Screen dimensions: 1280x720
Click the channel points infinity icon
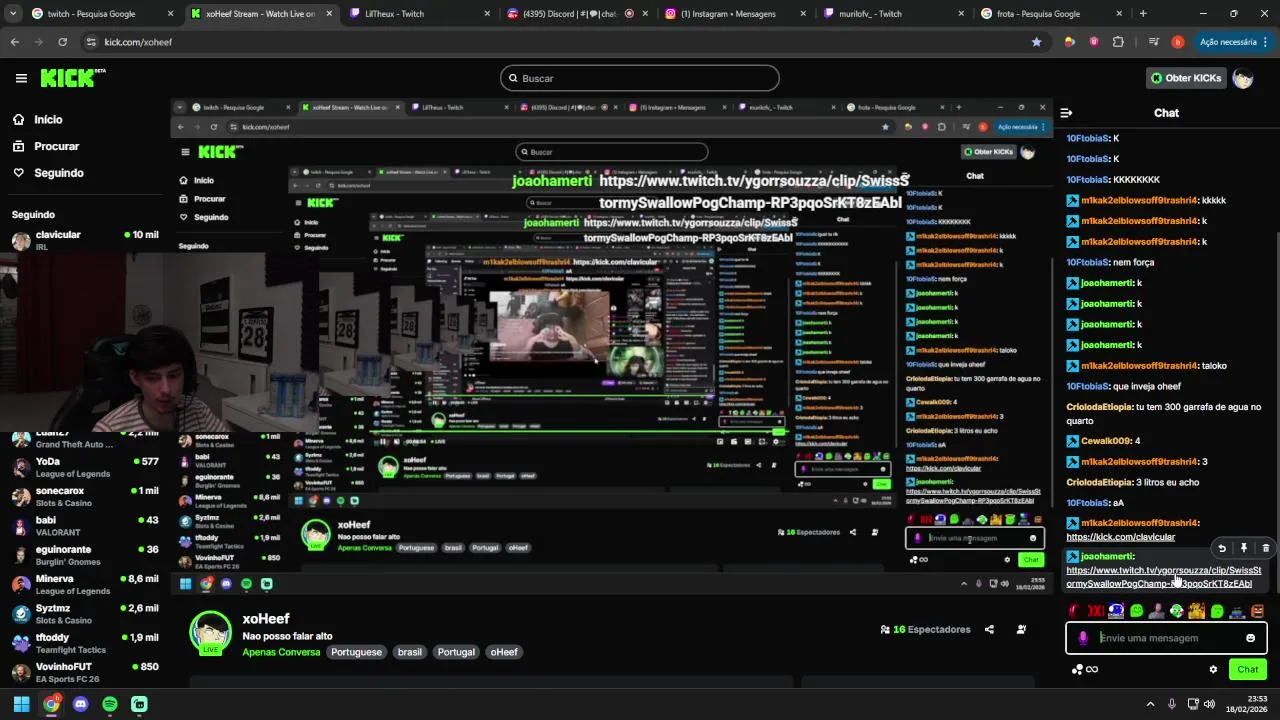tap(1084, 670)
